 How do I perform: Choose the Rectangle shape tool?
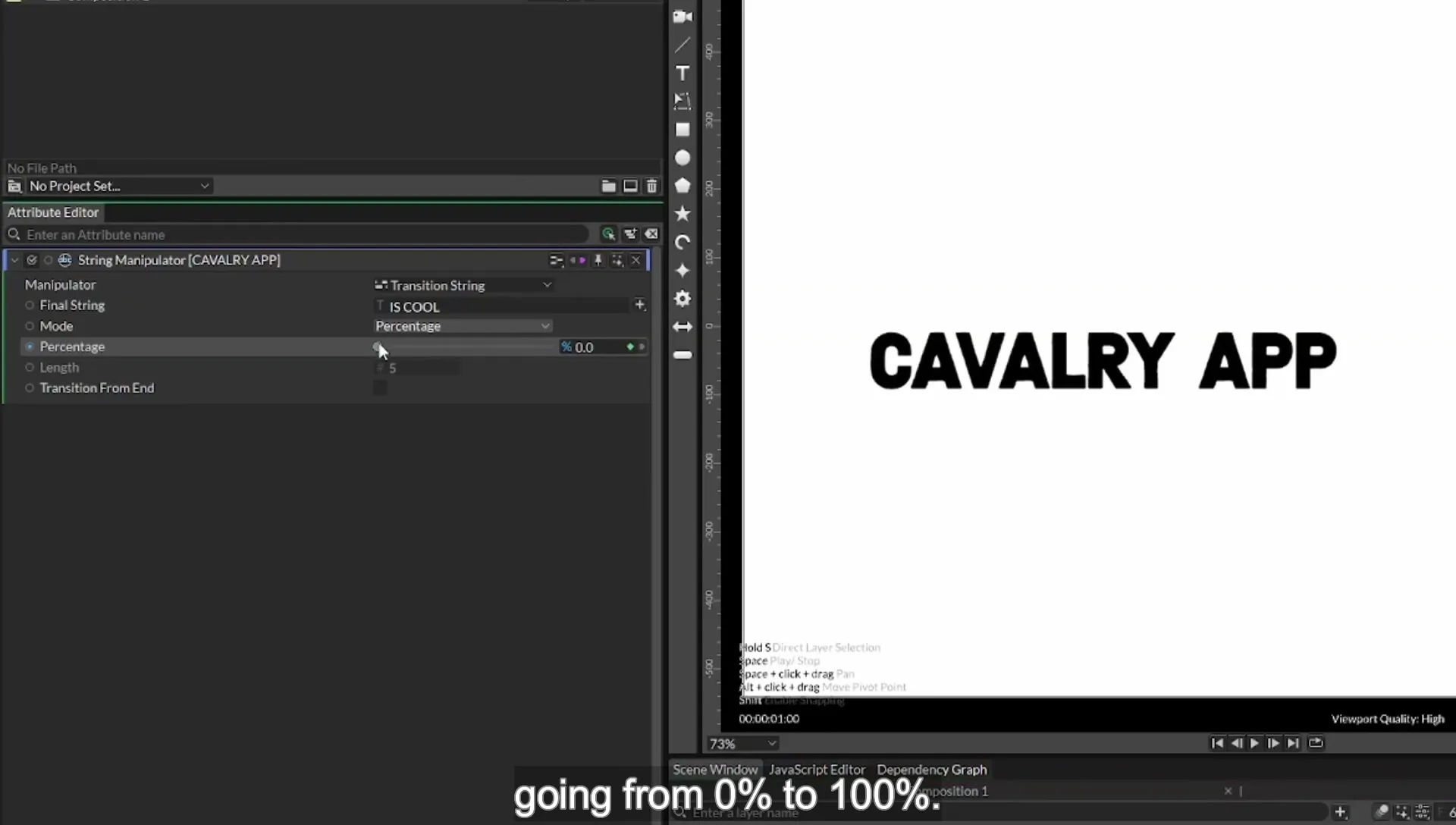(682, 130)
